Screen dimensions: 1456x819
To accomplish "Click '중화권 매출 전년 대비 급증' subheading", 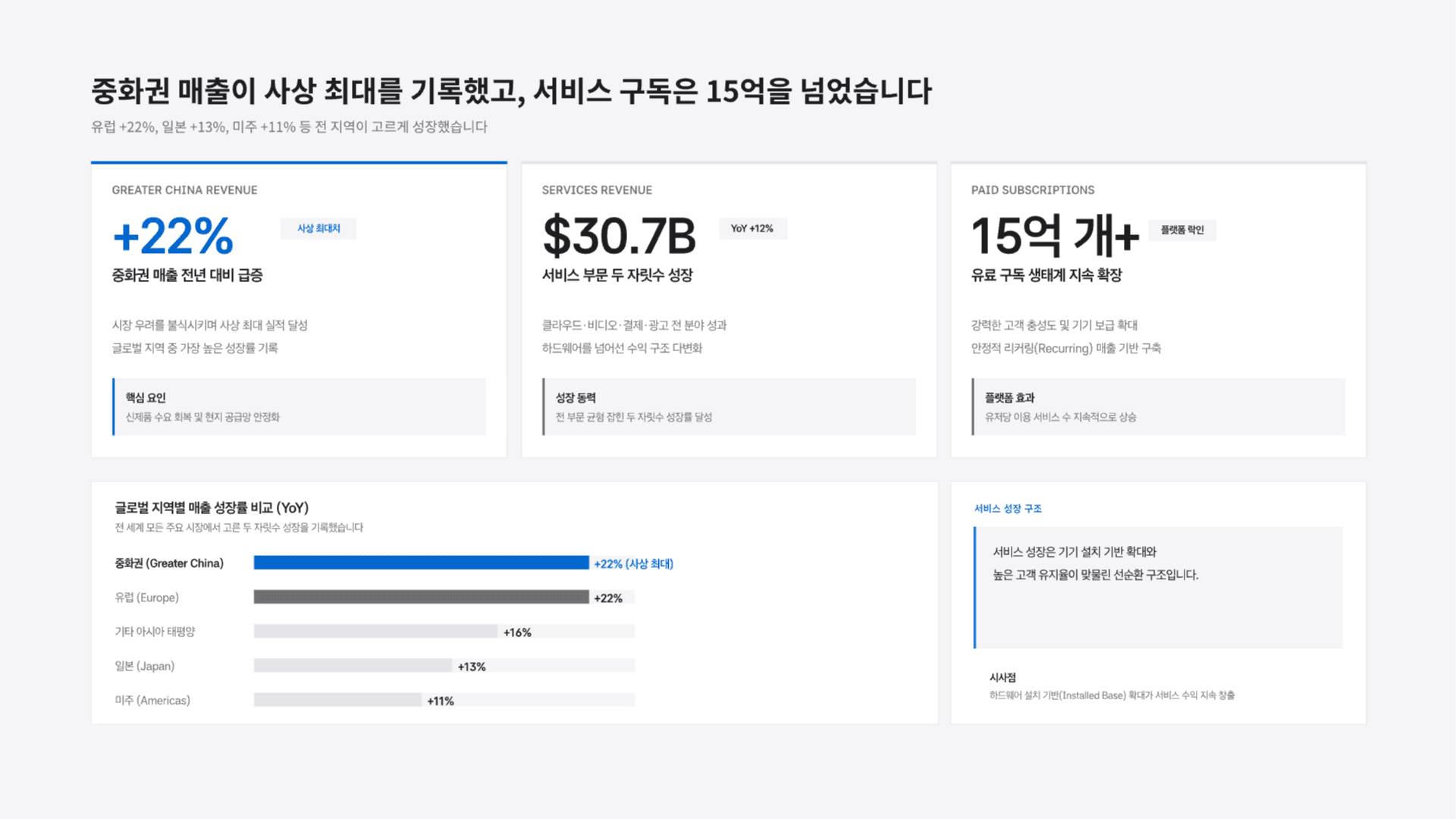I will tap(187, 275).
